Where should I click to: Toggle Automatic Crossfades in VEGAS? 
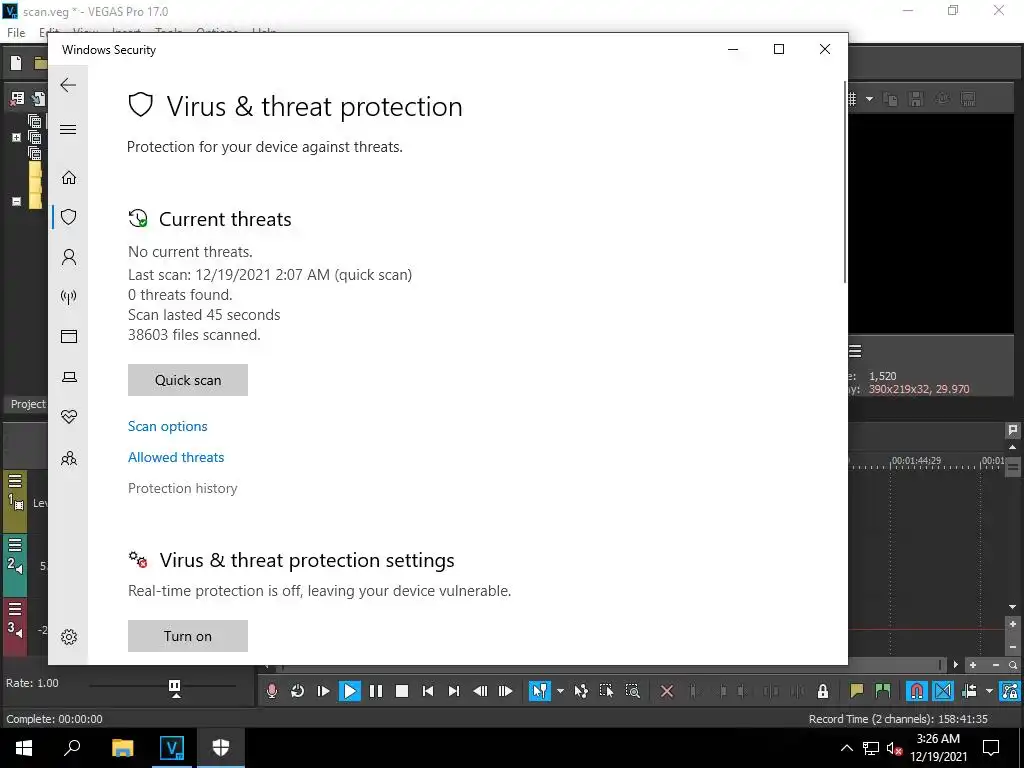pos(942,691)
